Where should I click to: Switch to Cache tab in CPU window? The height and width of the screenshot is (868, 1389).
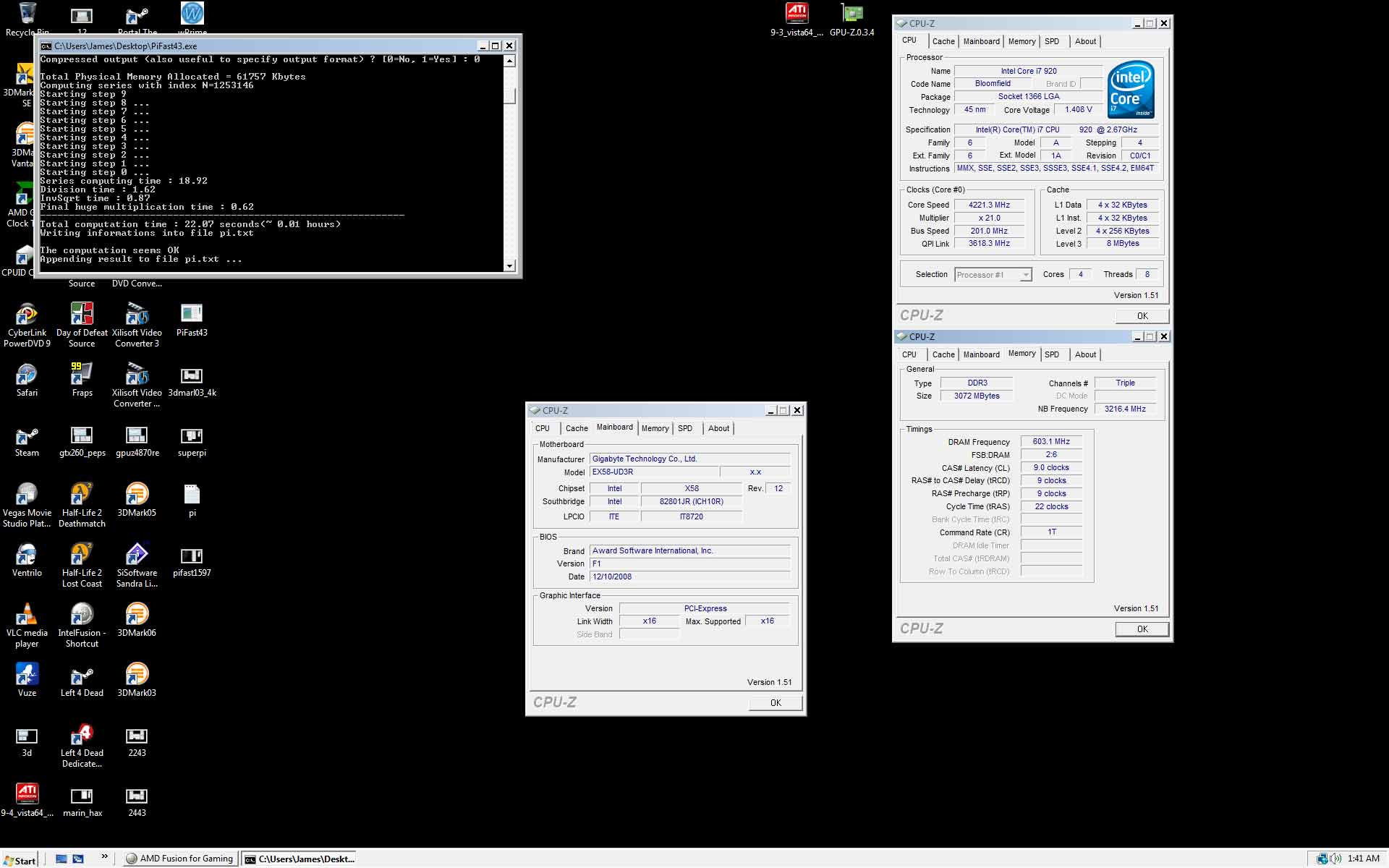point(943,41)
